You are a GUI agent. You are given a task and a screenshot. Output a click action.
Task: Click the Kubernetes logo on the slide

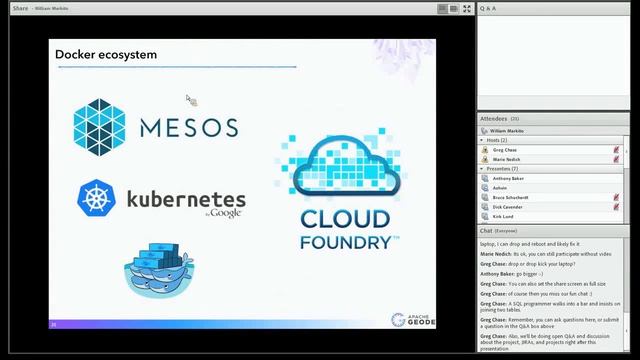tap(162, 199)
